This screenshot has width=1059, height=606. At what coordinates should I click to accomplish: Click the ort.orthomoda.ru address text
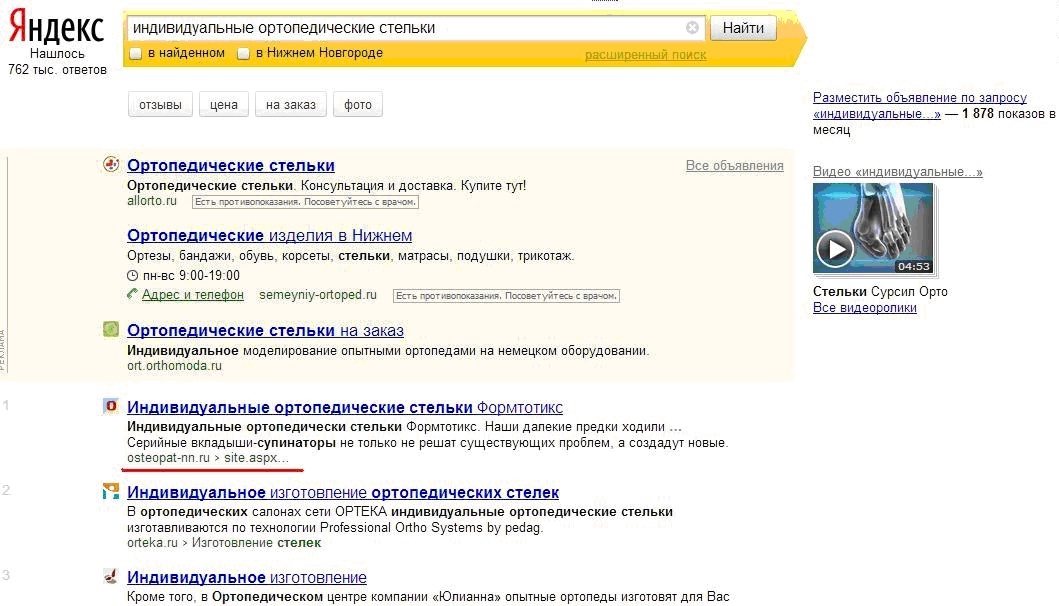174,365
